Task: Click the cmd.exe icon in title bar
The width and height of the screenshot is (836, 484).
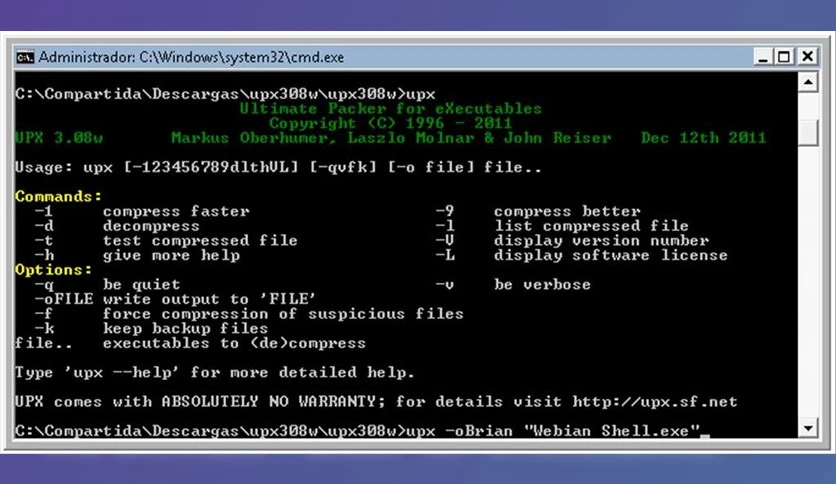Action: pos(25,57)
